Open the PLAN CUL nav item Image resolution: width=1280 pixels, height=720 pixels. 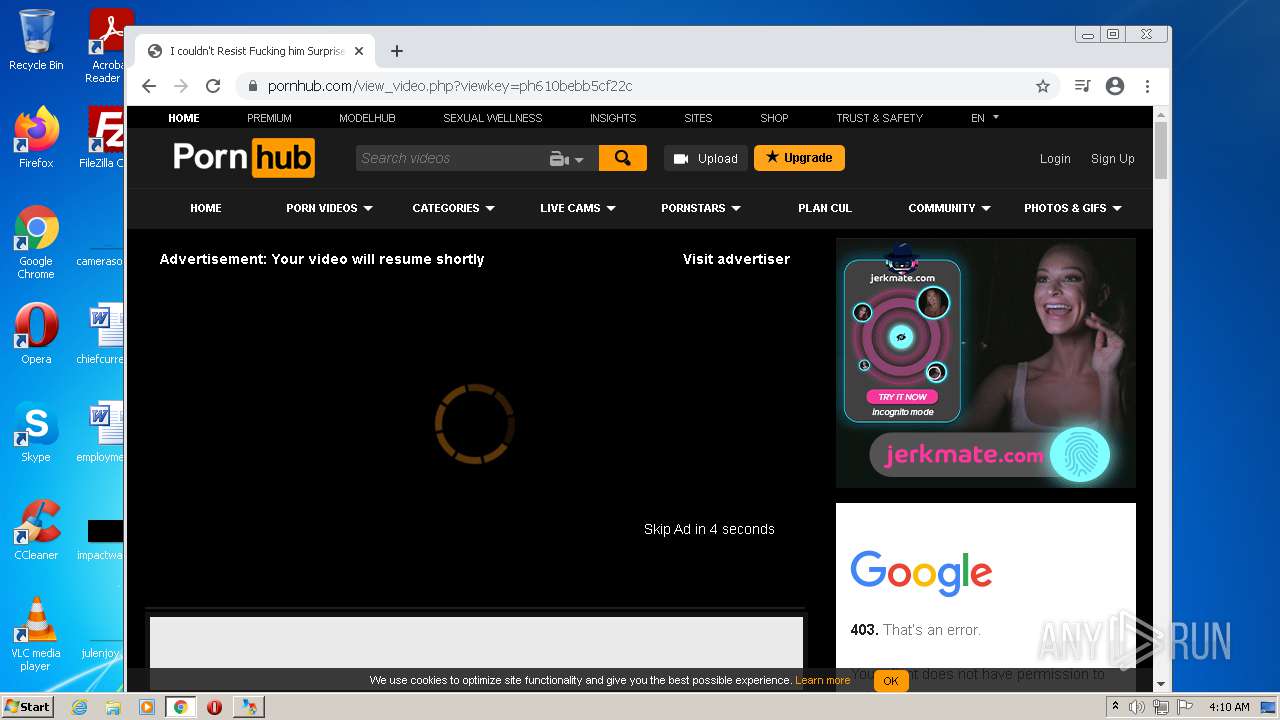click(x=825, y=208)
